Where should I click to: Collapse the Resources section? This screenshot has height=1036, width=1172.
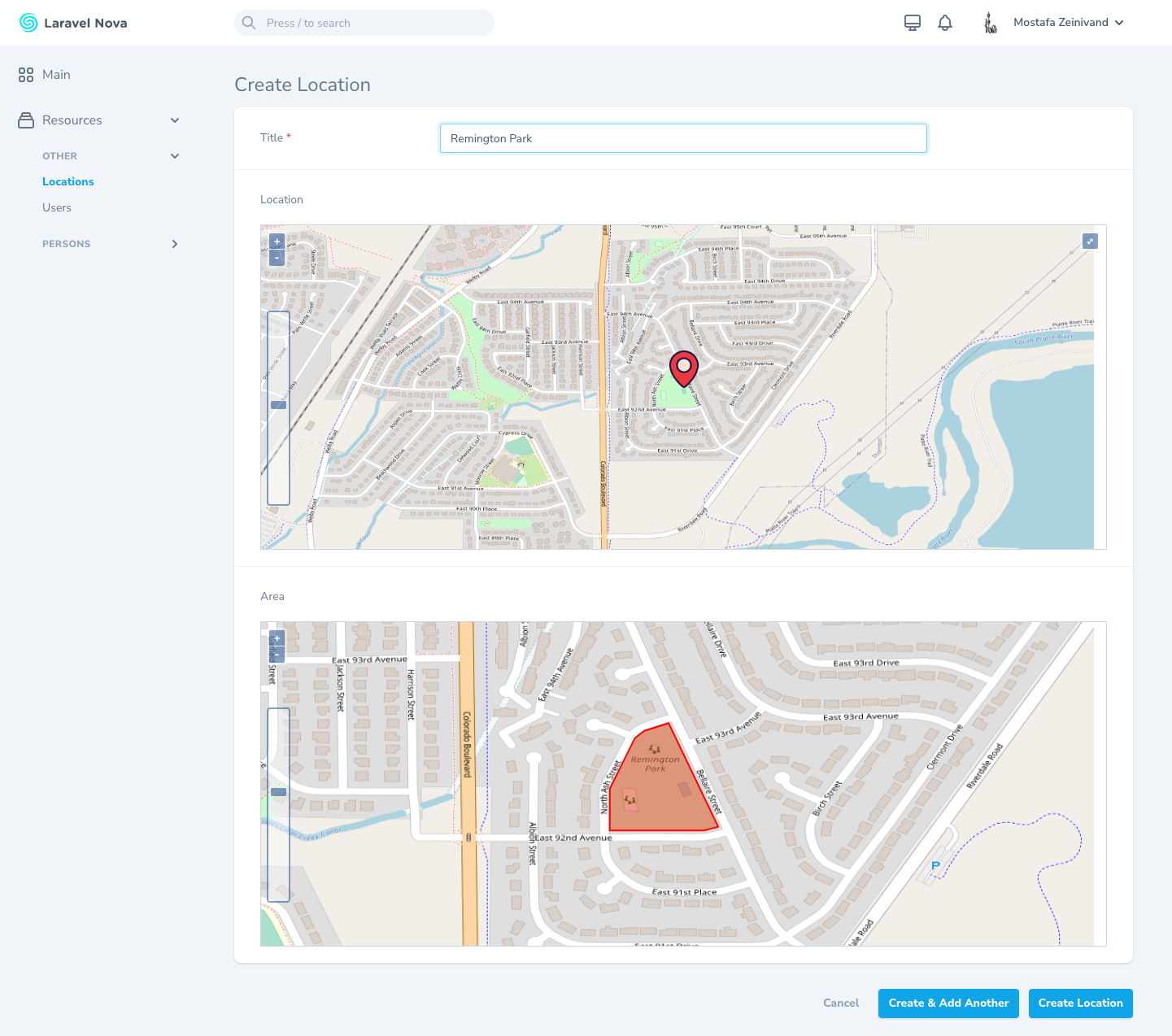175,120
